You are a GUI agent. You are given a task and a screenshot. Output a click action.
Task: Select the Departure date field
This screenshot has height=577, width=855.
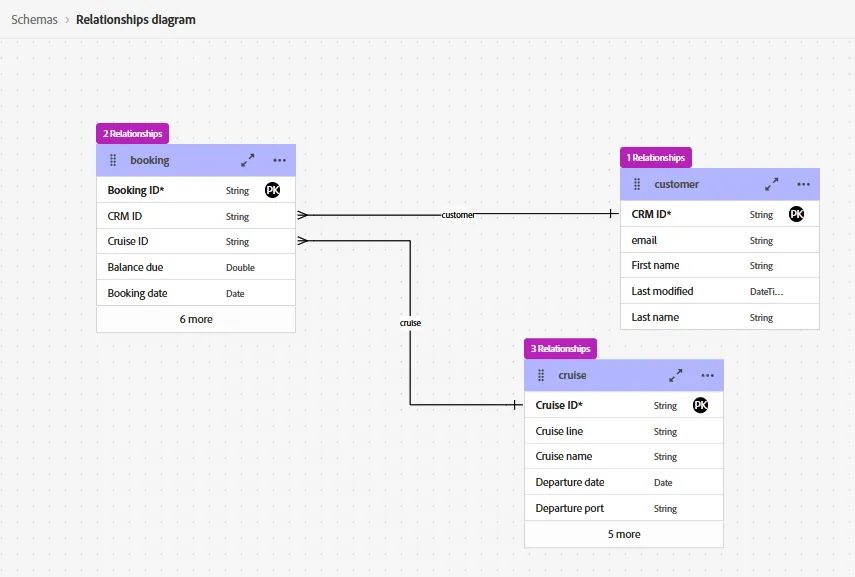pos(624,482)
